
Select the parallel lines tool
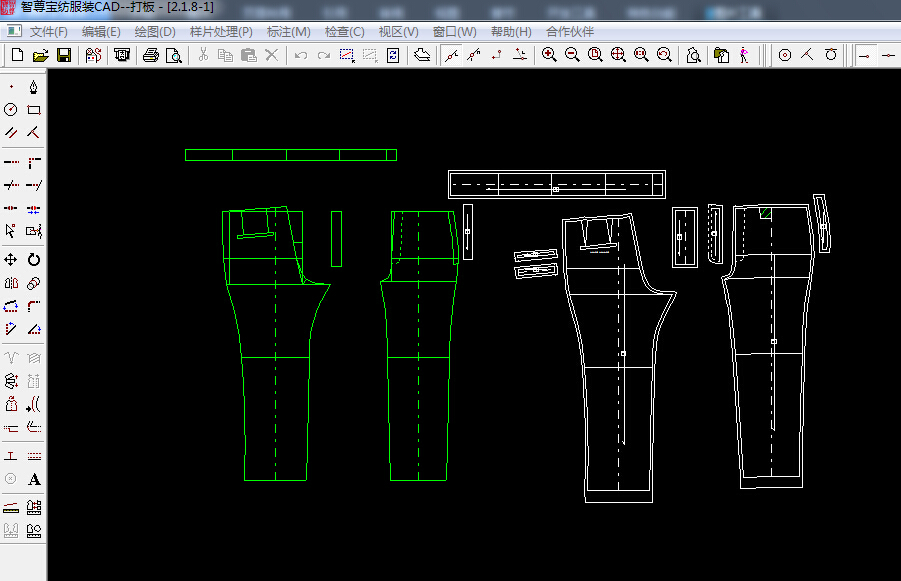(x=11, y=133)
